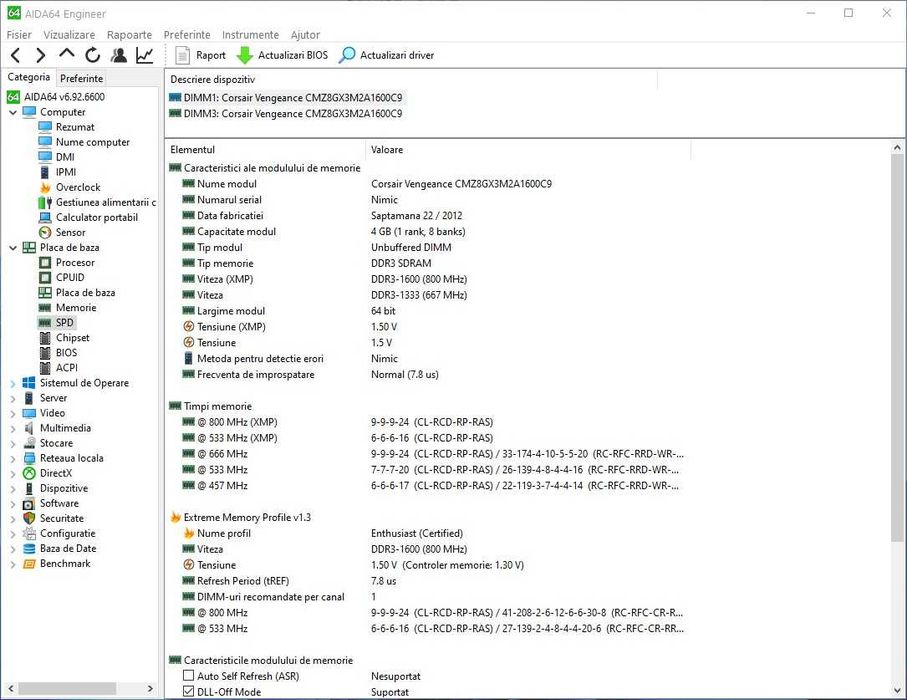Click the Dispozitive icon in the tree

pyautogui.click(x=29, y=488)
